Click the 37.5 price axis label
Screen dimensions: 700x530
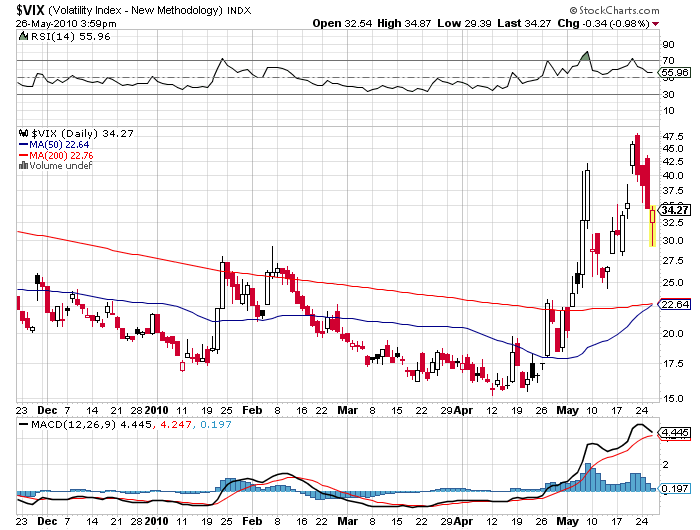673,191
